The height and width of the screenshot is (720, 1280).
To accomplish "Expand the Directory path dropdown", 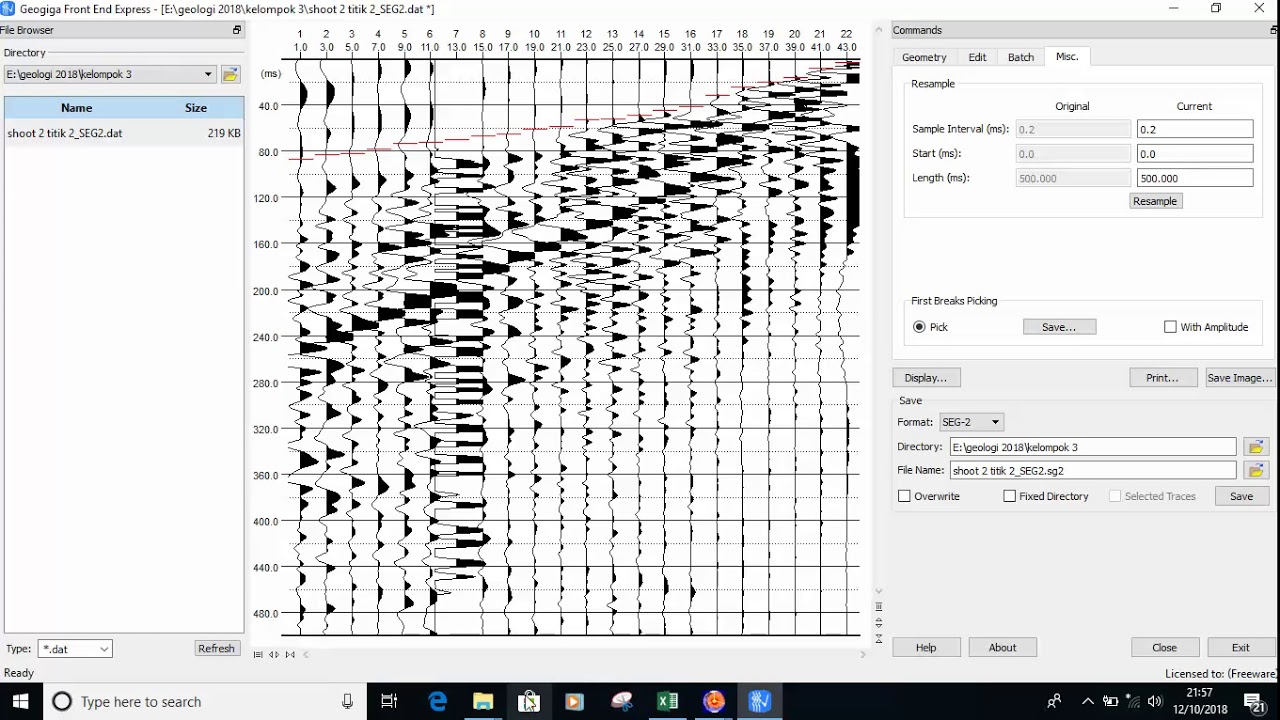I will pos(208,74).
